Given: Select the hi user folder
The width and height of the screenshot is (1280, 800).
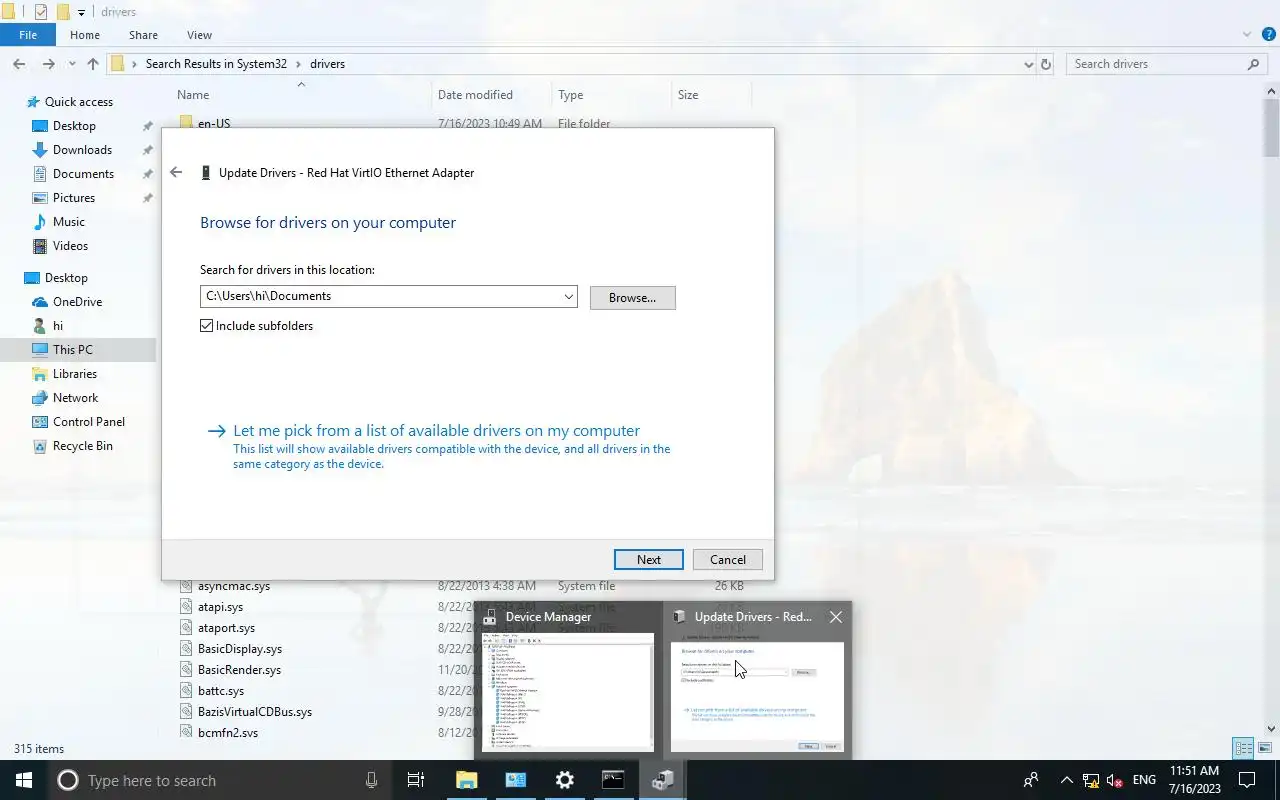Looking at the screenshot, I should click(58, 326).
